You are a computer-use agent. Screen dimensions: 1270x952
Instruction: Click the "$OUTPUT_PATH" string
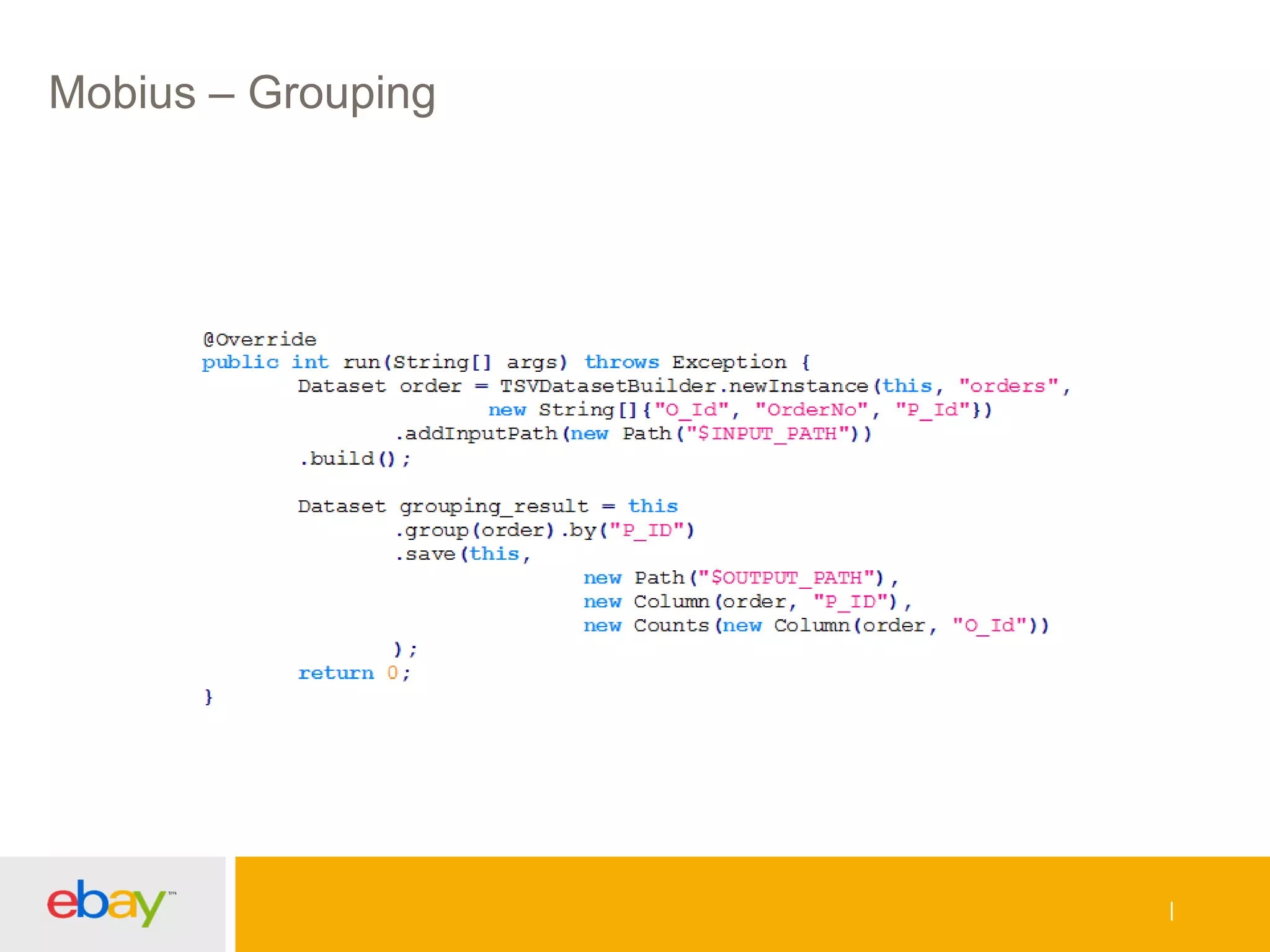tap(787, 578)
